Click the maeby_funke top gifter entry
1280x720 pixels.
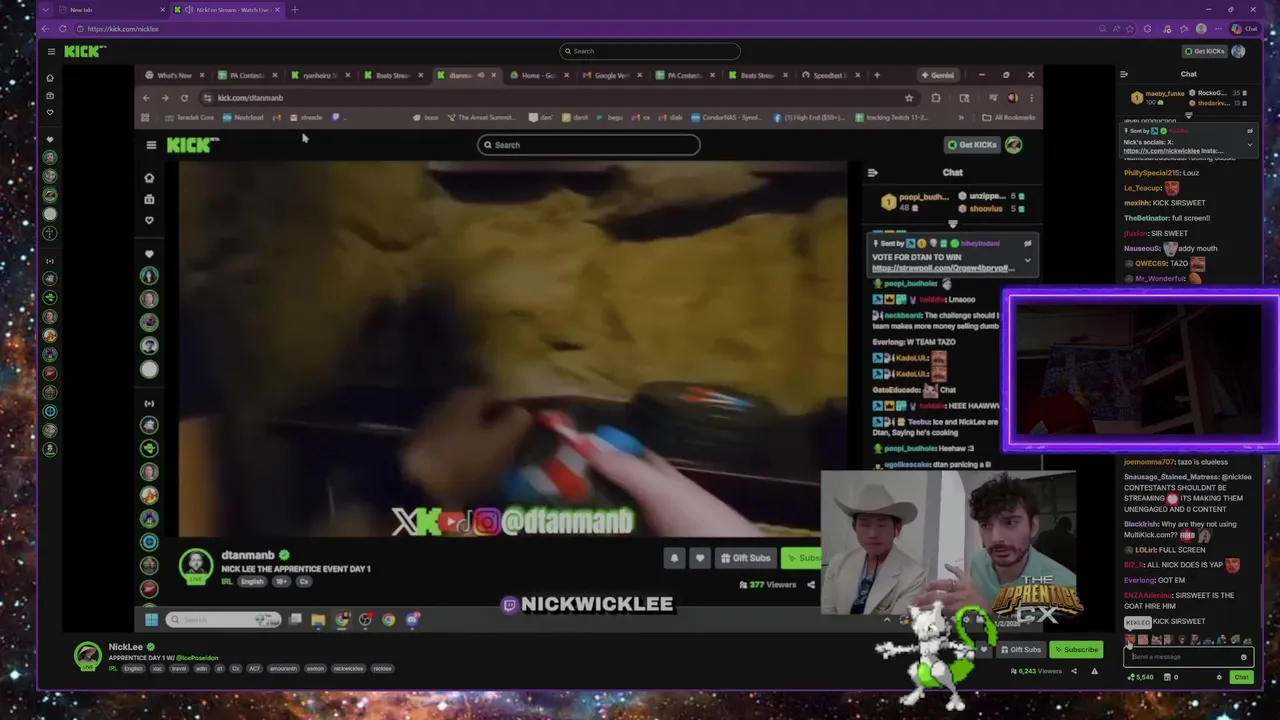tap(1157, 97)
